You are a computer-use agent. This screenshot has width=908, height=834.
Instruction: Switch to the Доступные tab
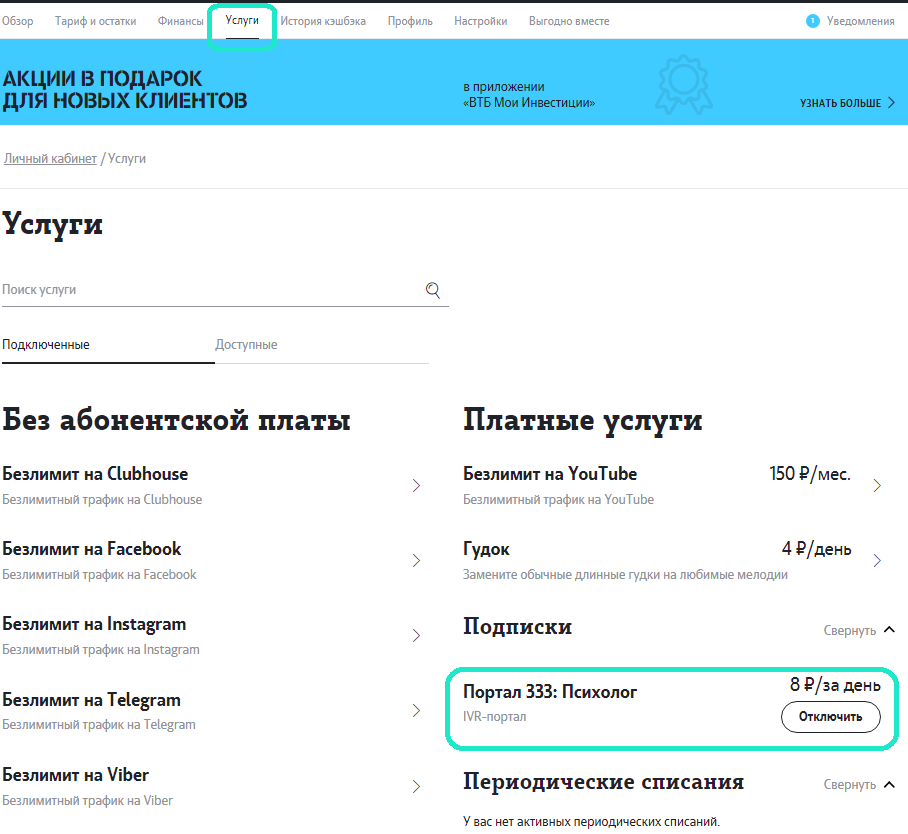tap(246, 345)
